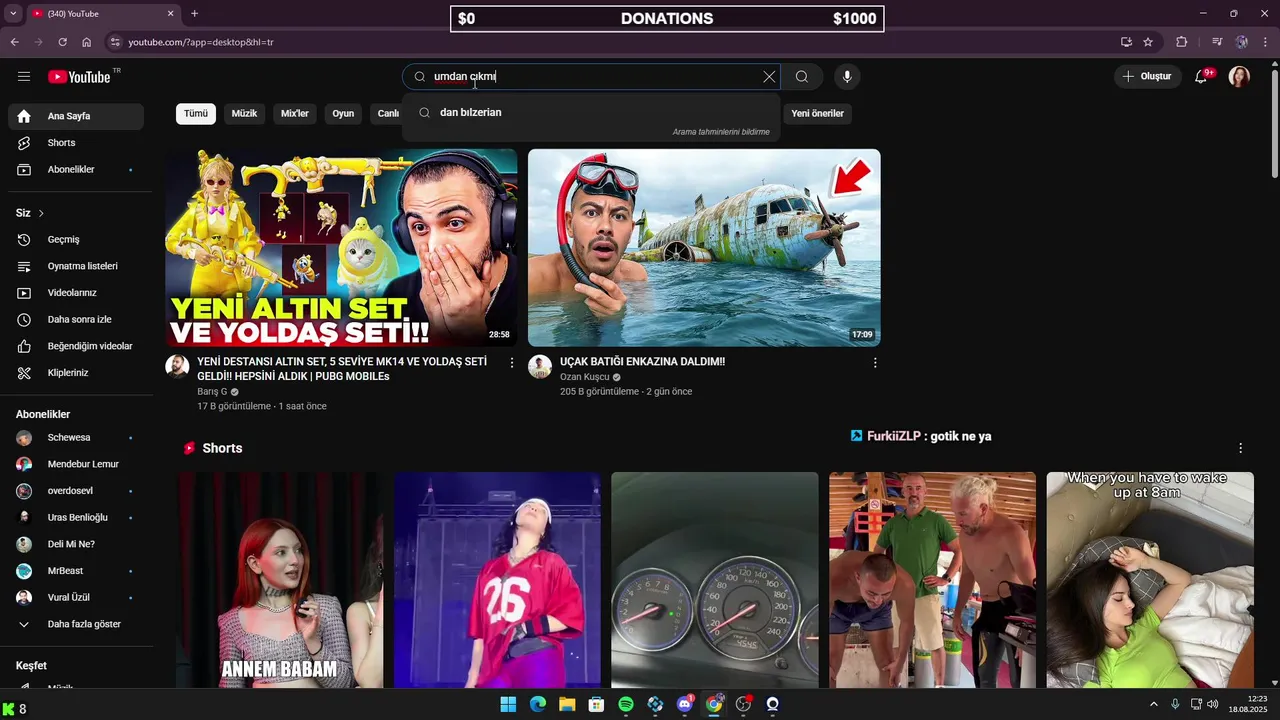Click the magnifier search button

[x=802, y=77]
